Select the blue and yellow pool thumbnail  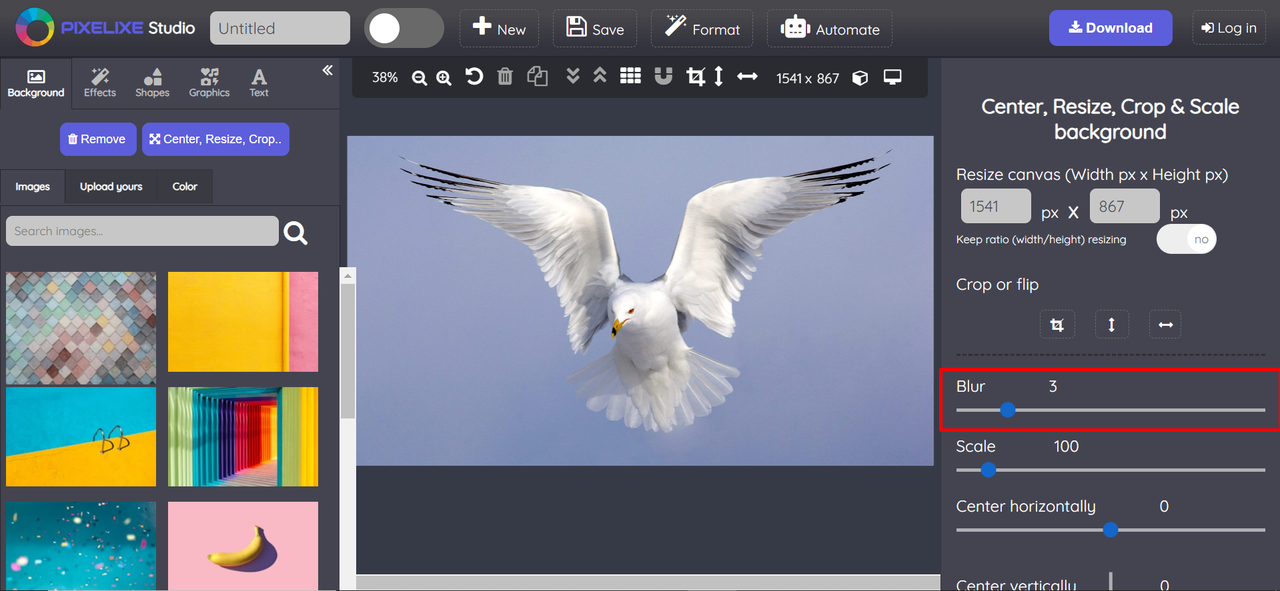[x=81, y=437]
